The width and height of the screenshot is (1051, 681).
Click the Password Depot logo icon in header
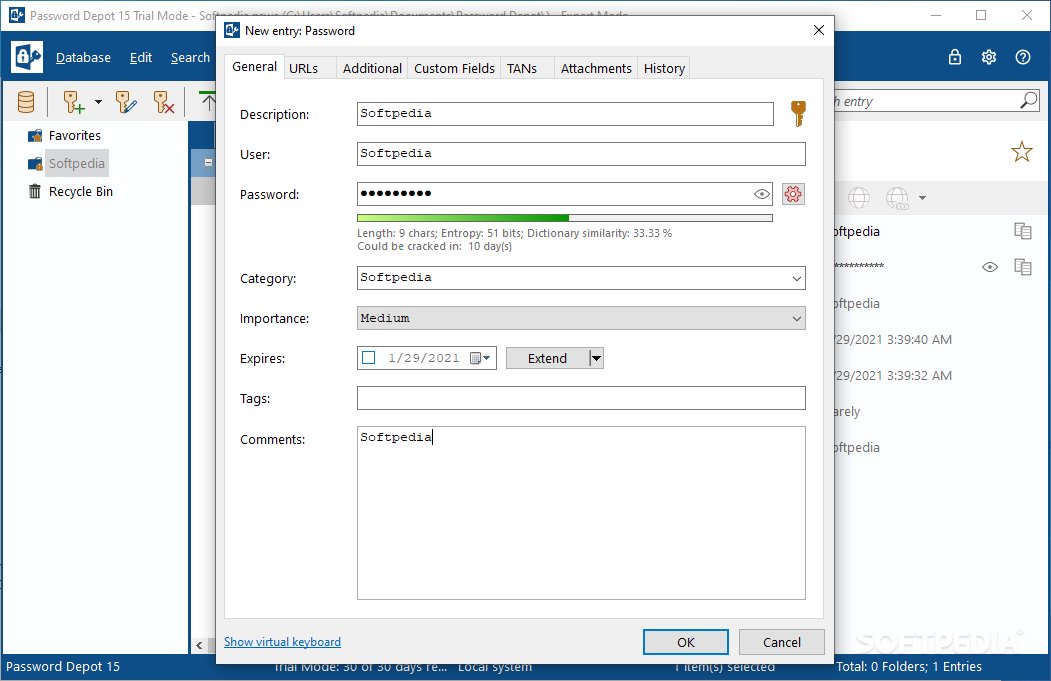27,57
